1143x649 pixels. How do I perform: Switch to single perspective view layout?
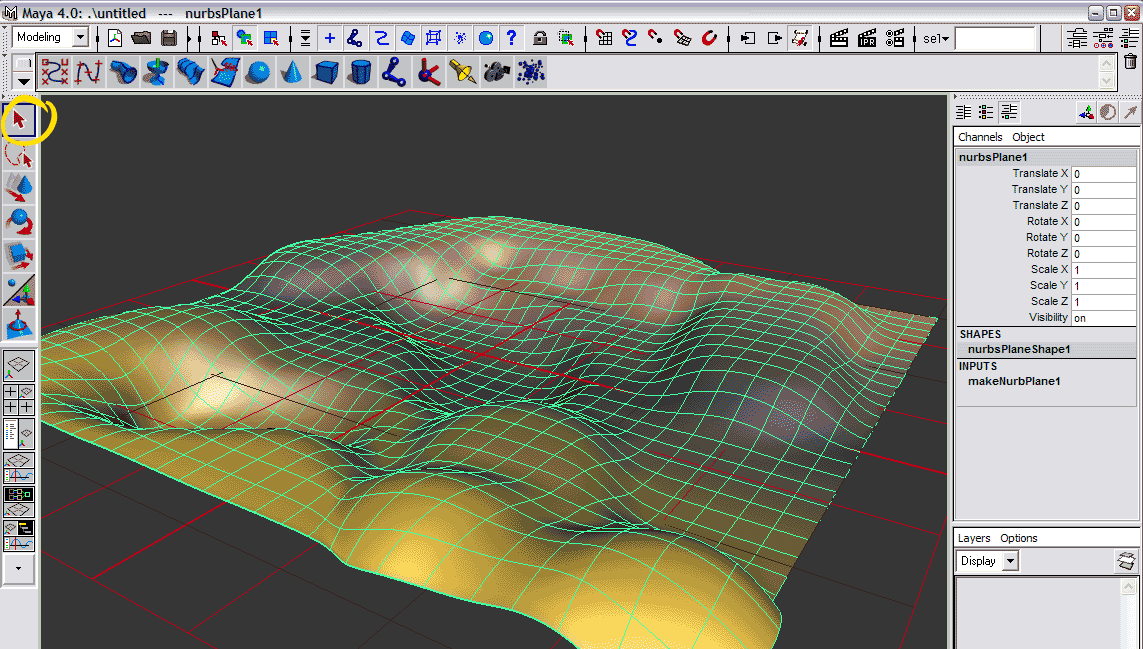(19, 366)
